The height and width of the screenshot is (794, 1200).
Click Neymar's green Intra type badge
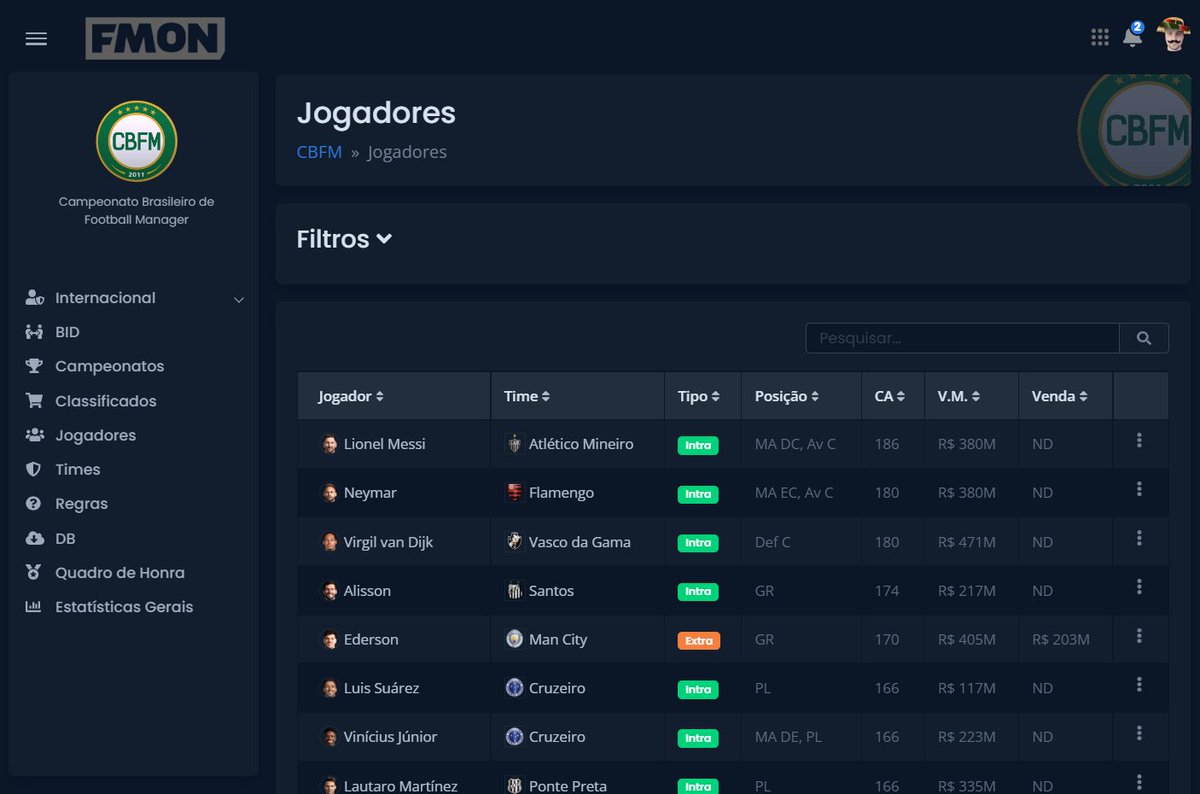[x=698, y=494]
